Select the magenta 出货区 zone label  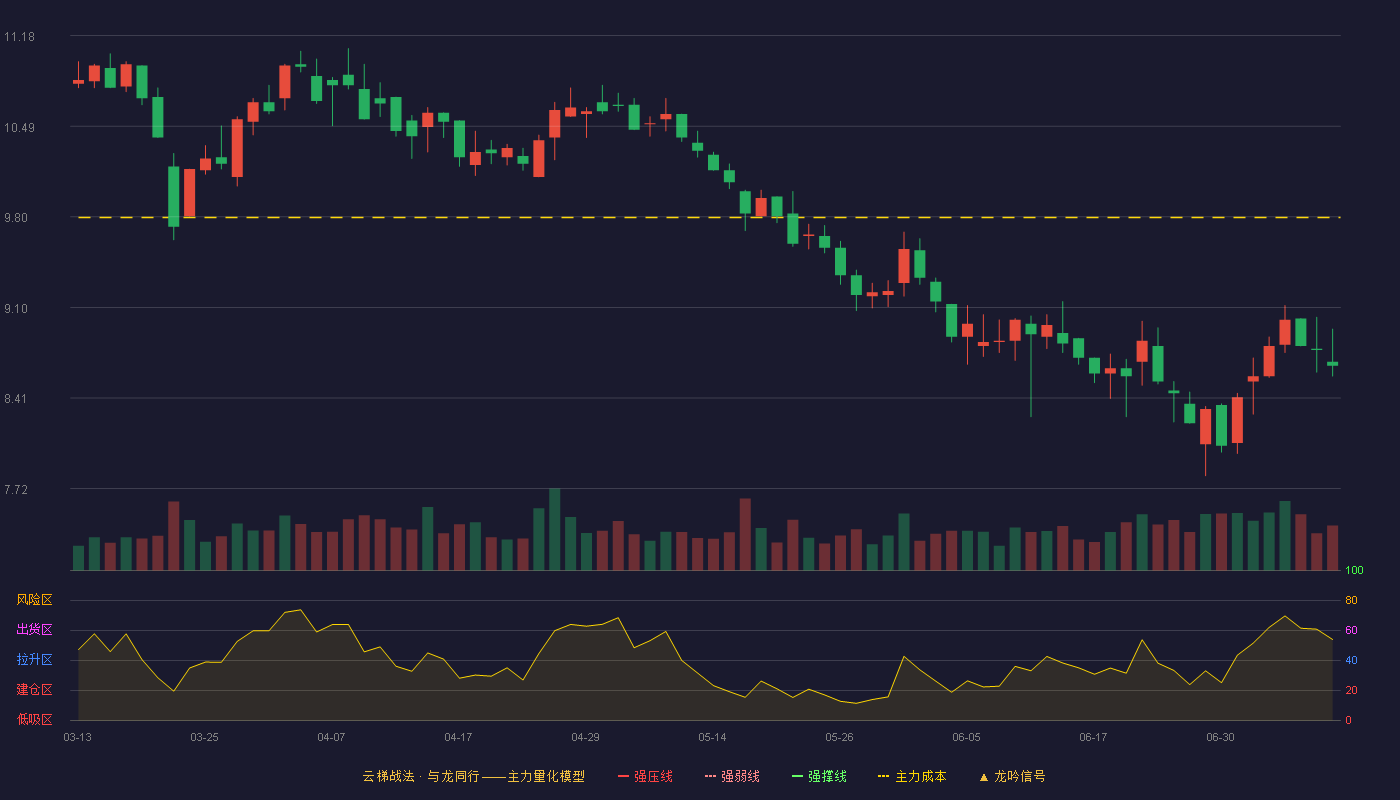click(34, 630)
